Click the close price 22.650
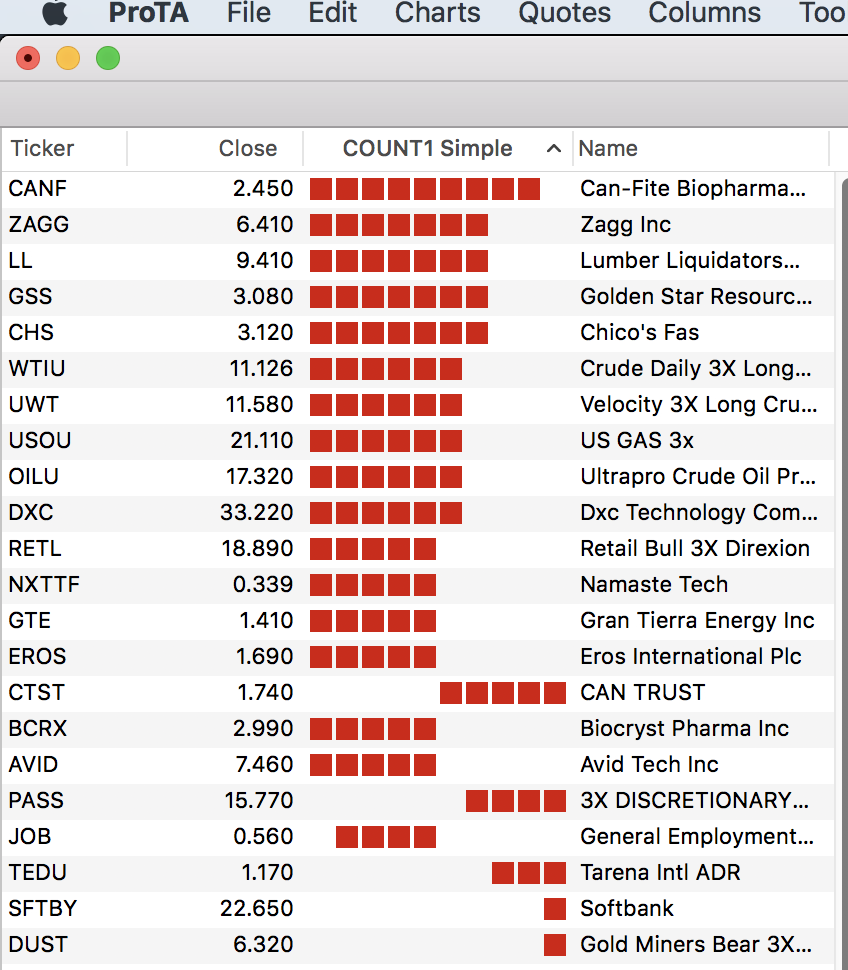 [257, 909]
